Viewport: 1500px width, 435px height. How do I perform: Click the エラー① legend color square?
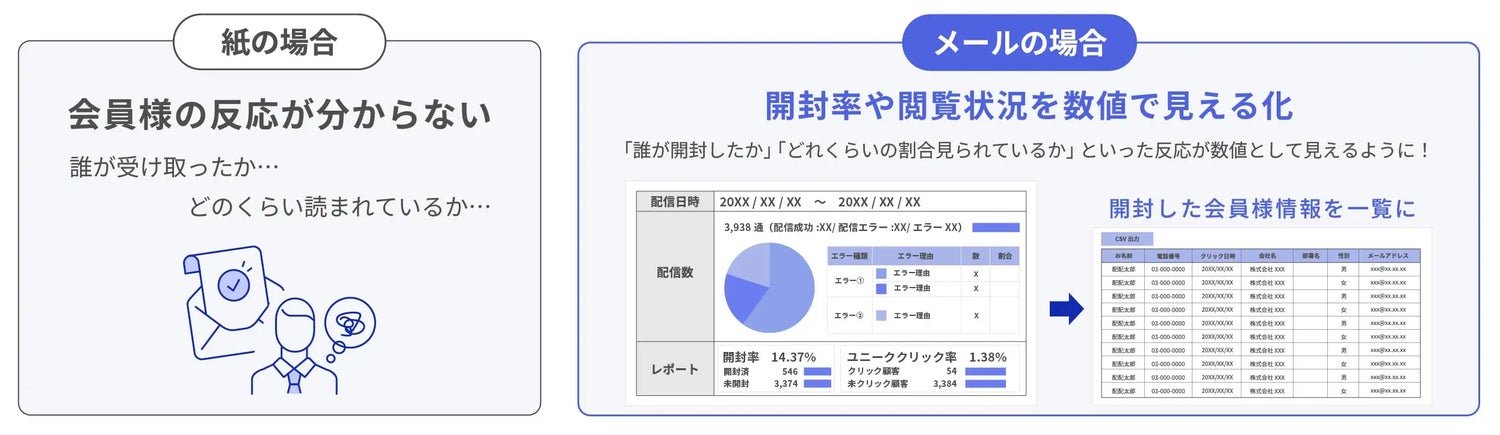881,273
